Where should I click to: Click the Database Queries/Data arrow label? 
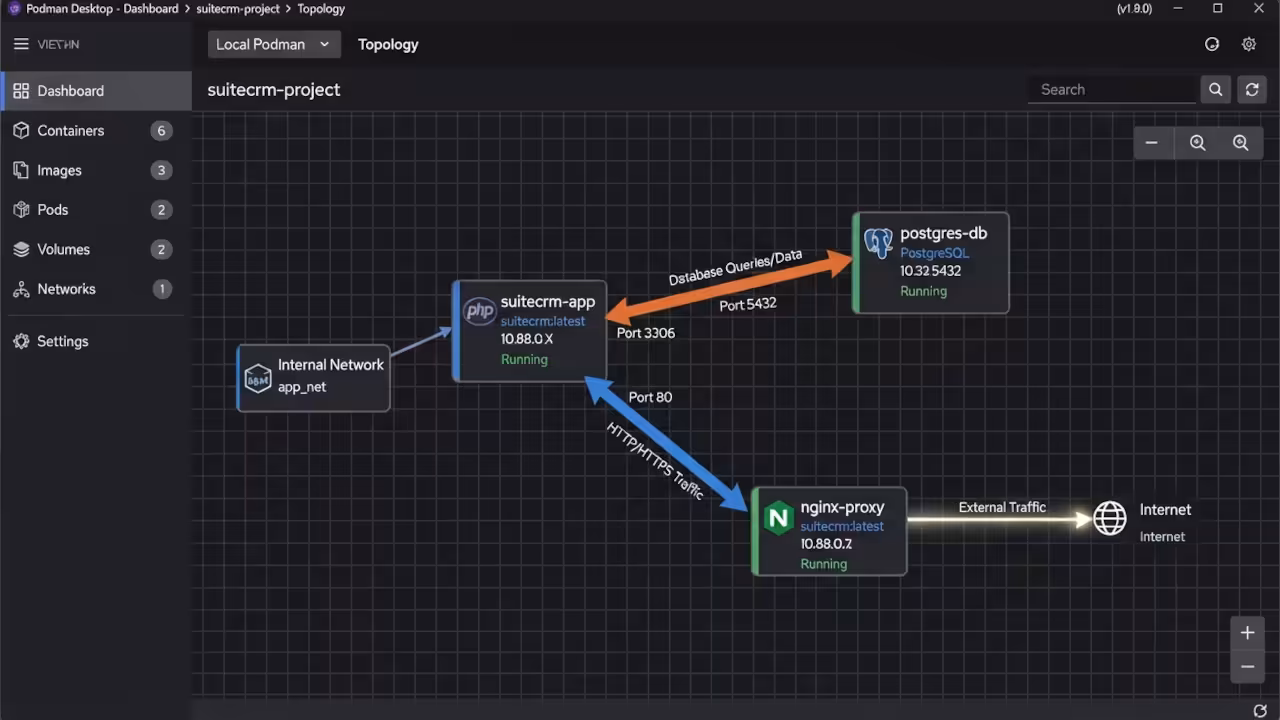(735, 268)
